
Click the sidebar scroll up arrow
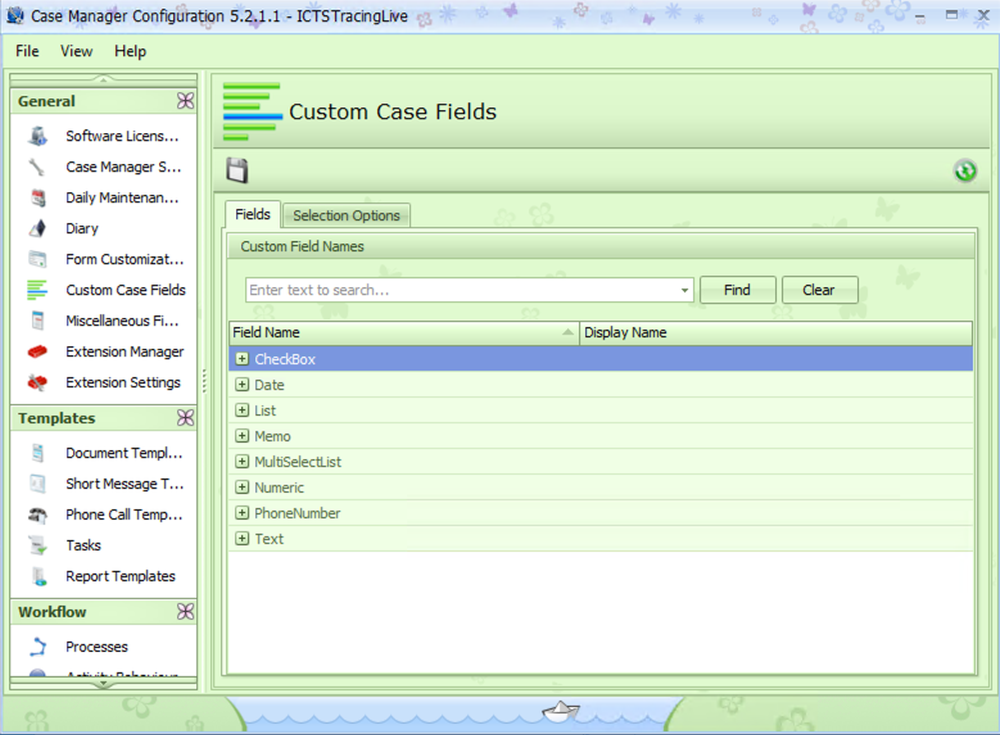[x=103, y=79]
